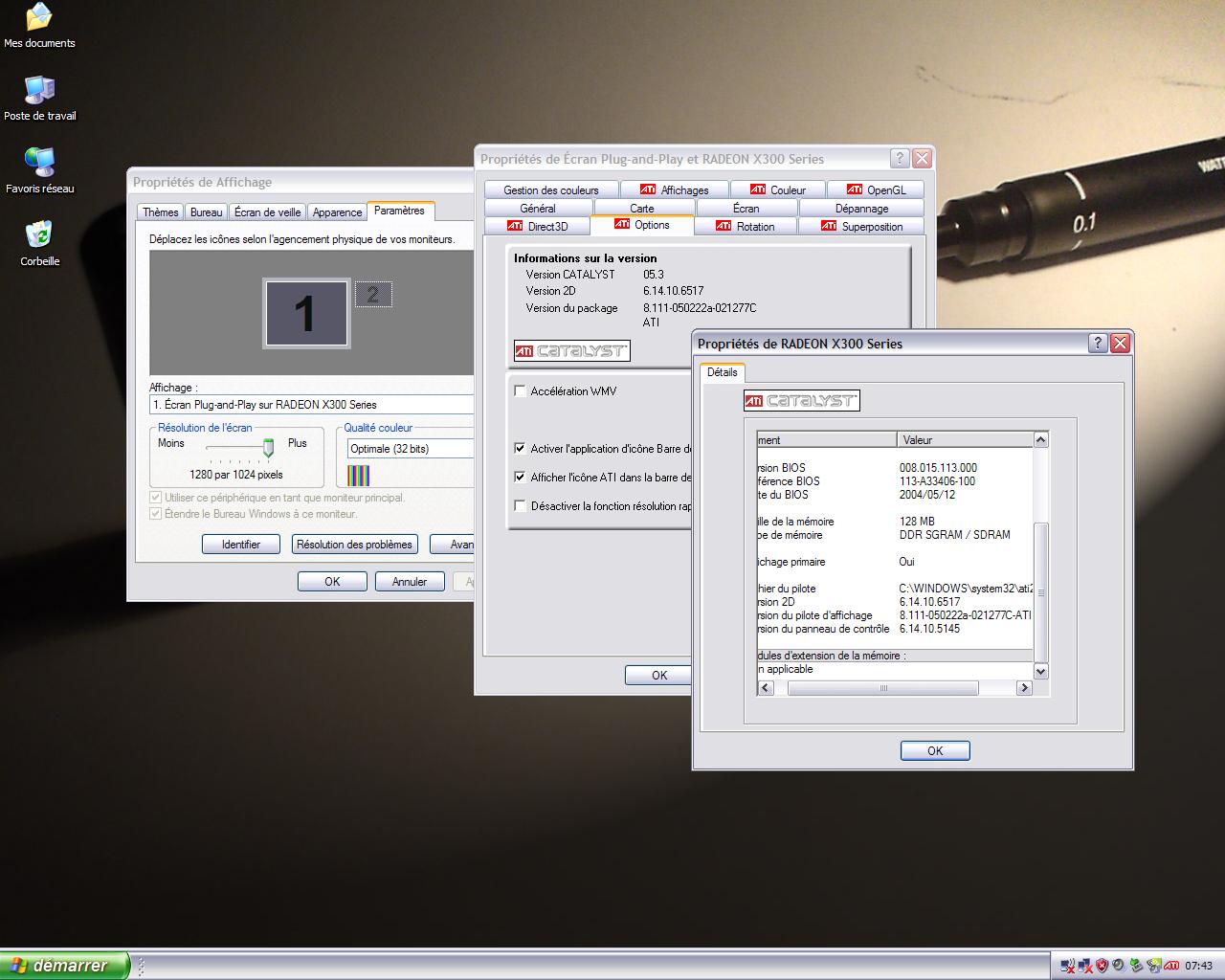Open the Mes documents desktop icon

(x=38, y=25)
